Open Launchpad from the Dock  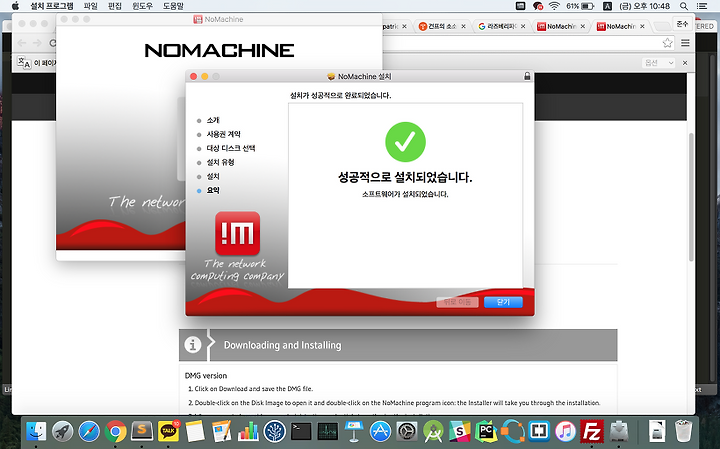coord(62,432)
